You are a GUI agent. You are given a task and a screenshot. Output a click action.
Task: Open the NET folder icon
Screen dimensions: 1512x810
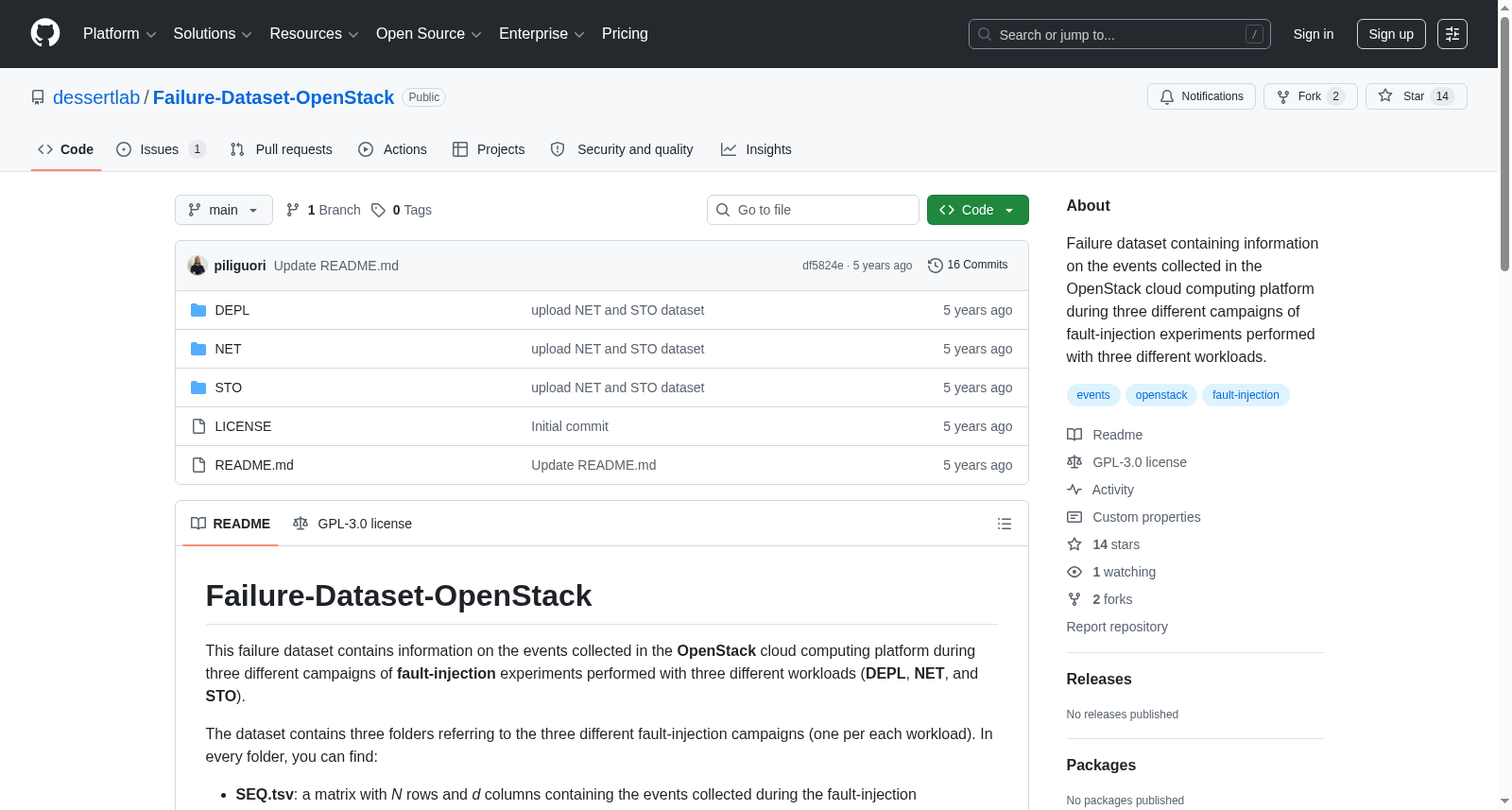(x=198, y=349)
